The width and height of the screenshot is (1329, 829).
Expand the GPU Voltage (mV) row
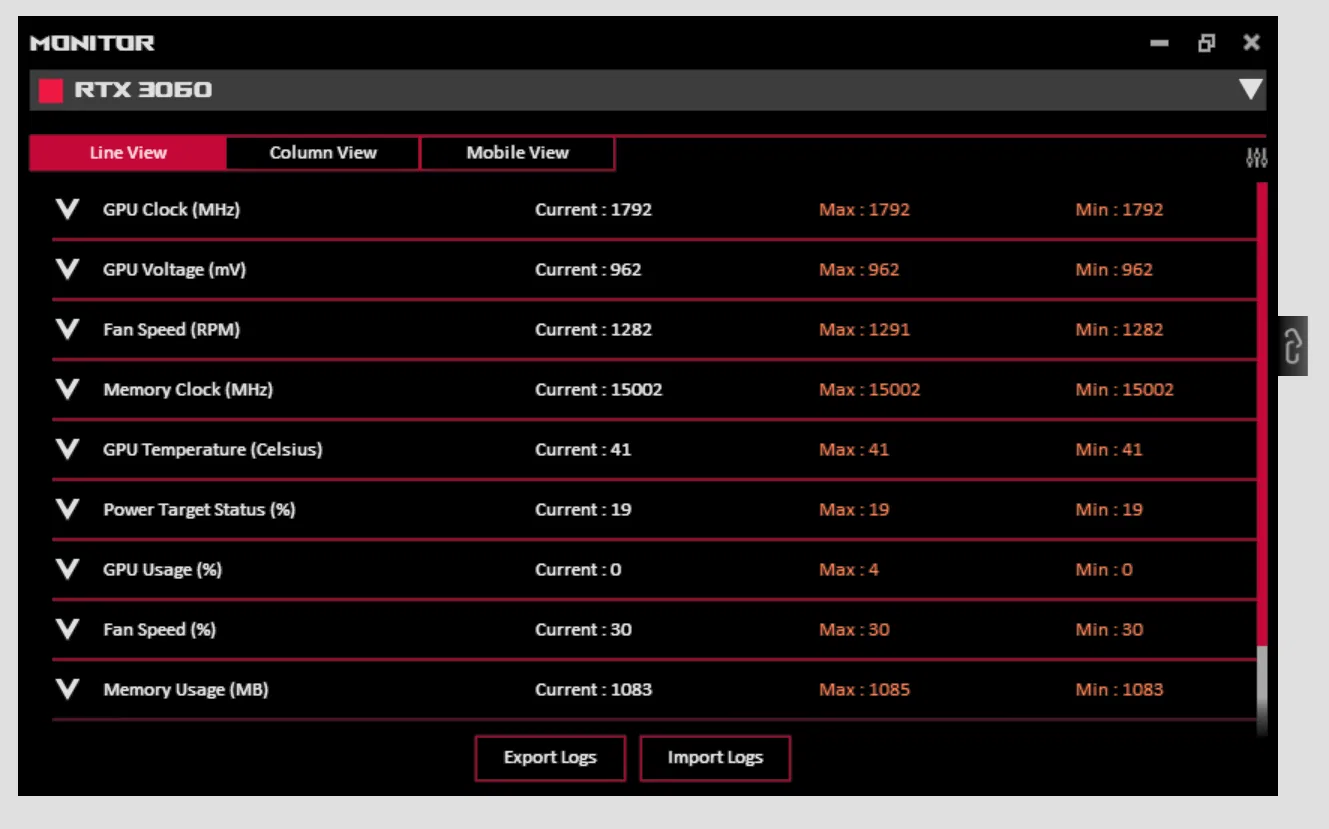pyautogui.click(x=67, y=269)
